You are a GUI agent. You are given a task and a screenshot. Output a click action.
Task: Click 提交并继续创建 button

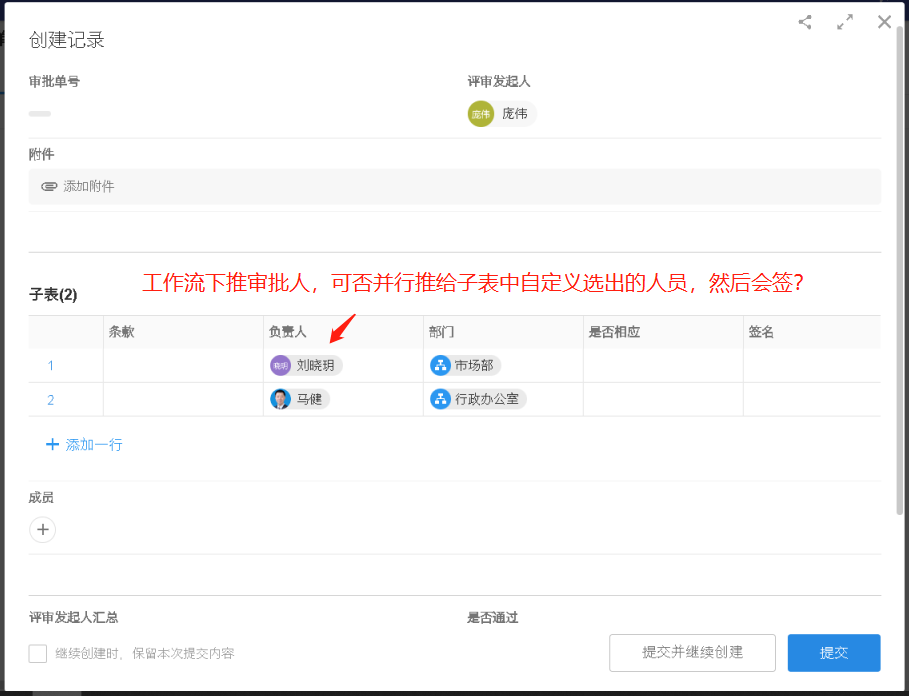692,652
